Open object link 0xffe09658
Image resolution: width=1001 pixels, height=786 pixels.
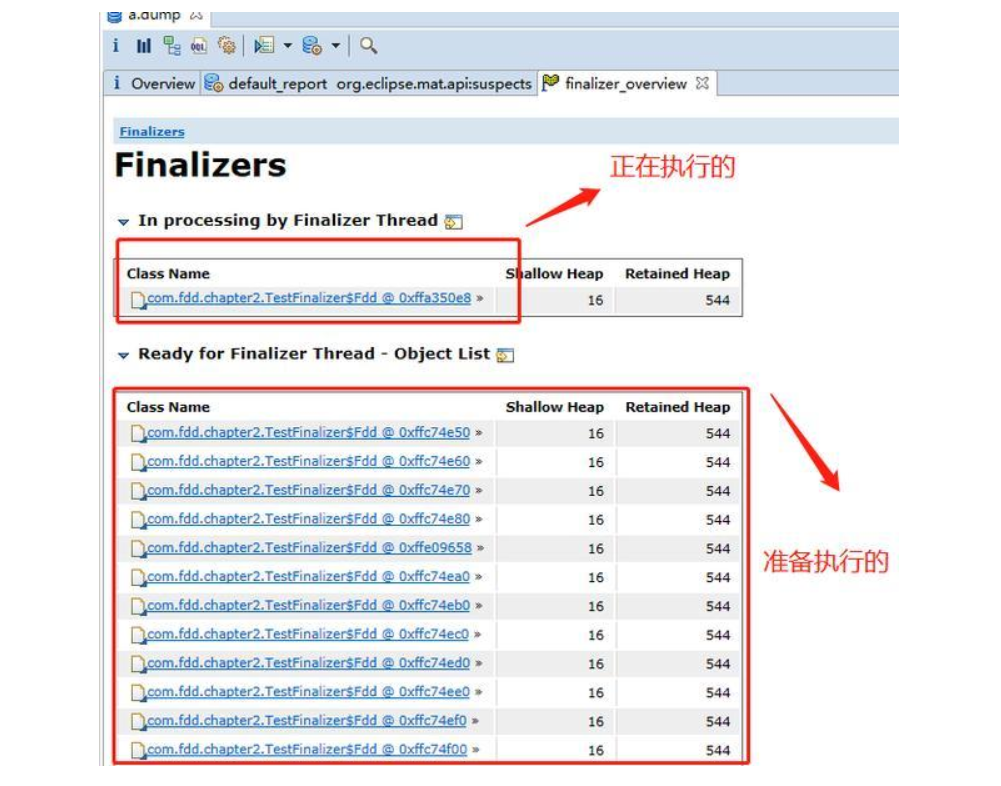tap(309, 548)
